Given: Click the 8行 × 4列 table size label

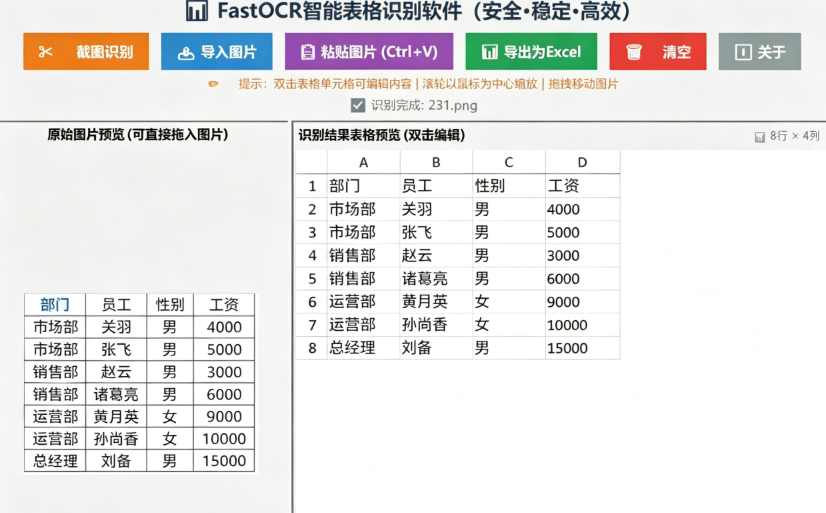Looking at the screenshot, I should [794, 136].
